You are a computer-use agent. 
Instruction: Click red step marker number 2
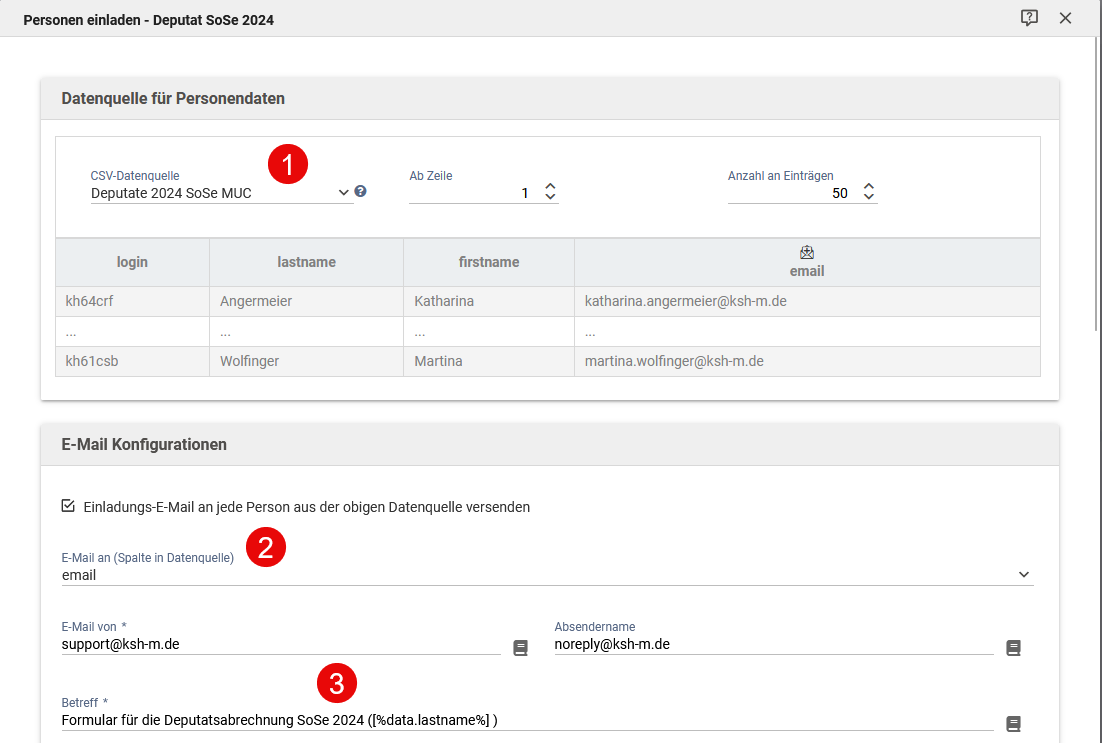coord(266,547)
